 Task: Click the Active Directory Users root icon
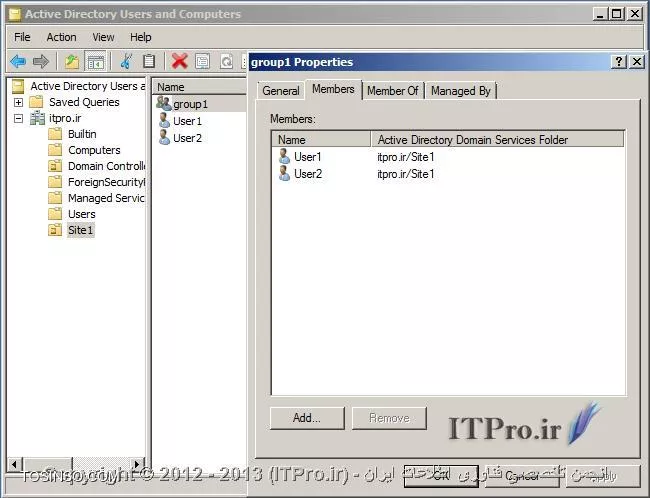[18, 86]
